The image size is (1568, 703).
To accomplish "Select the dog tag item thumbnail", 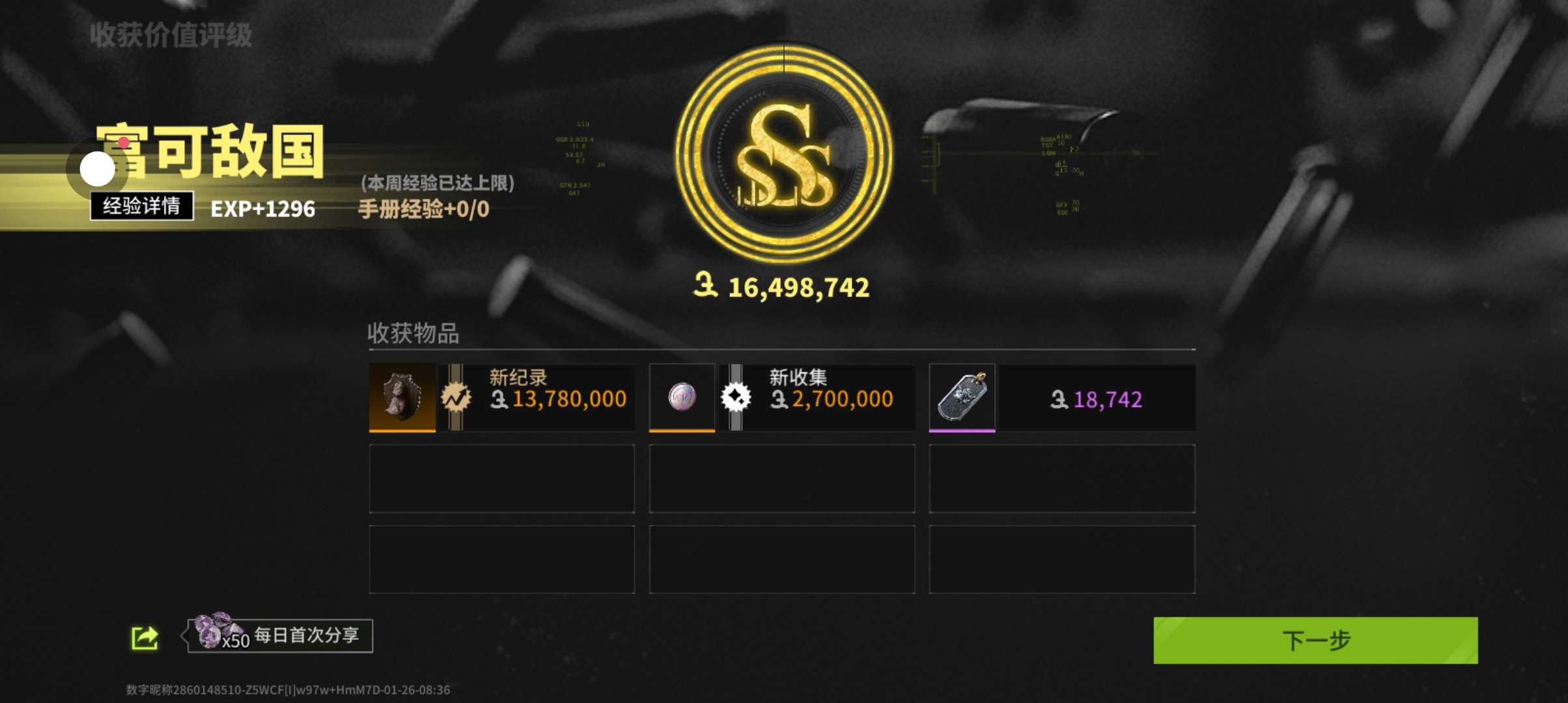I will click(962, 397).
